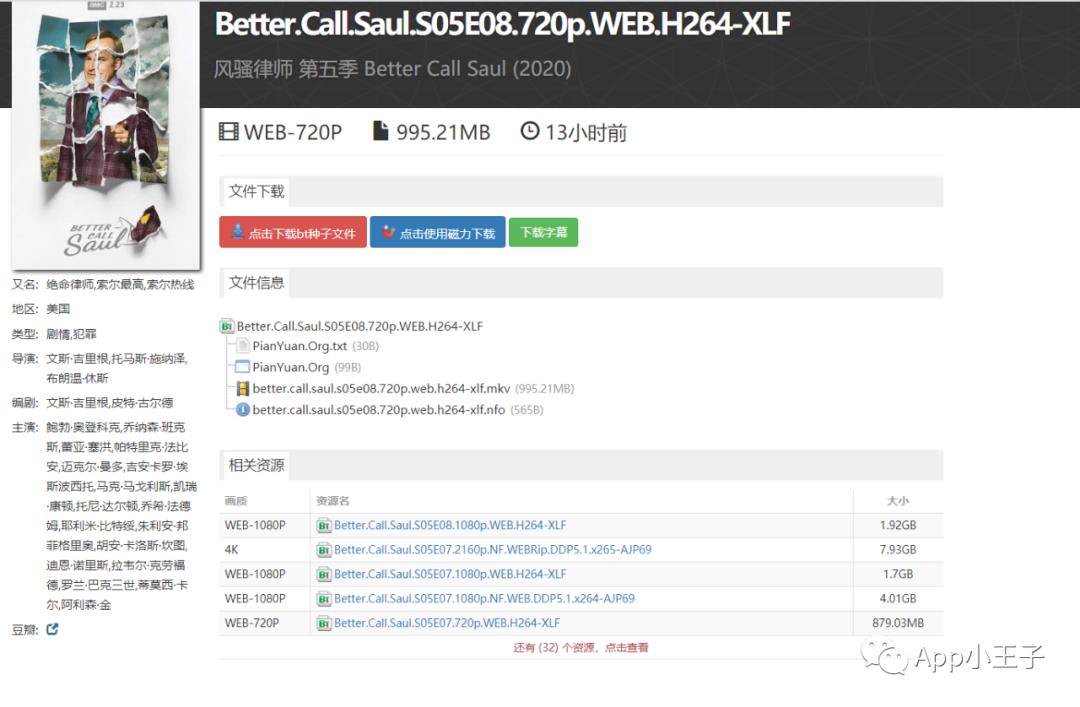The height and width of the screenshot is (707, 1080).
Task: Click the 美国 region value
Action: [x=58, y=309]
